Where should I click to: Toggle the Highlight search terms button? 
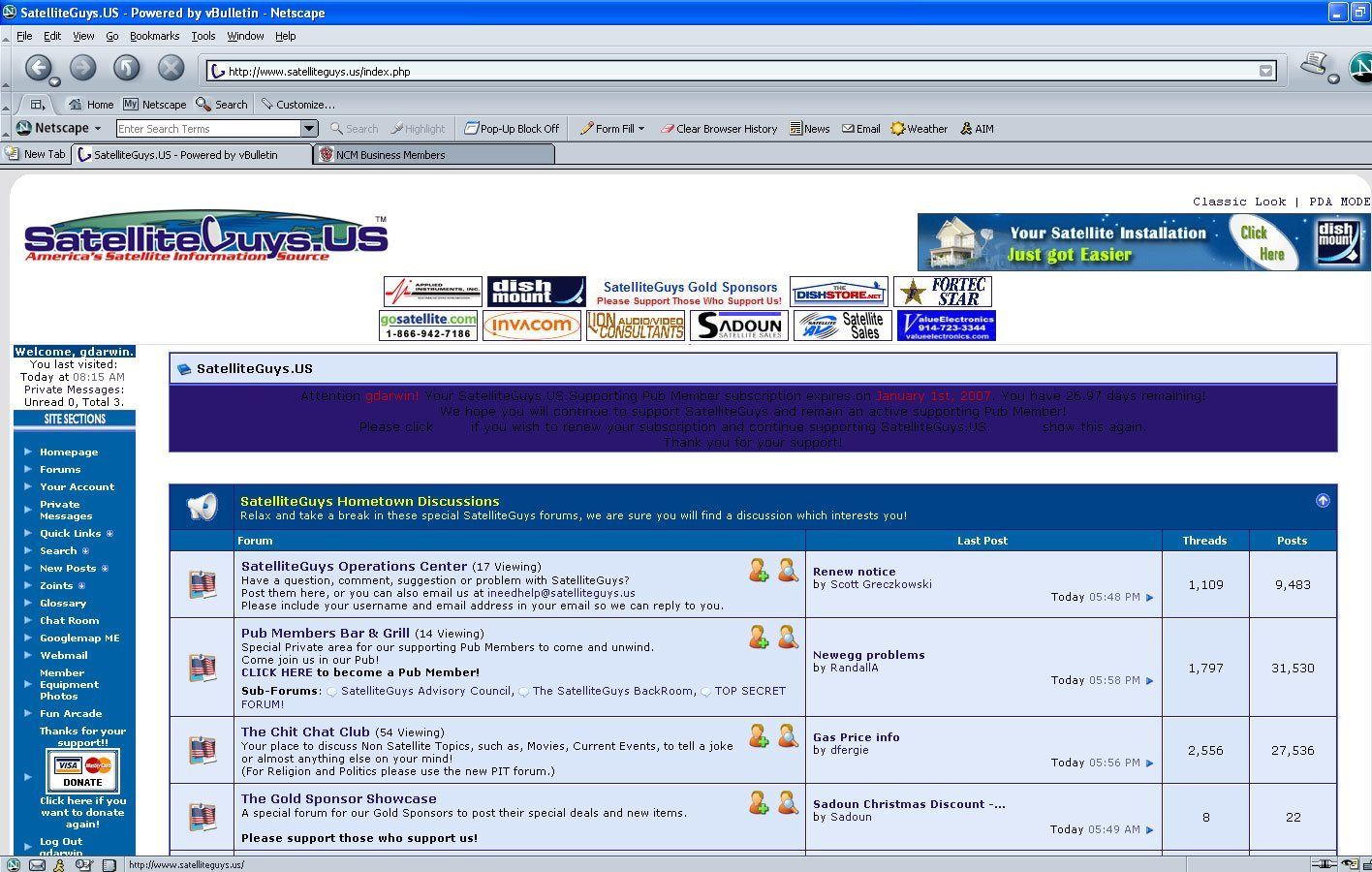418,129
